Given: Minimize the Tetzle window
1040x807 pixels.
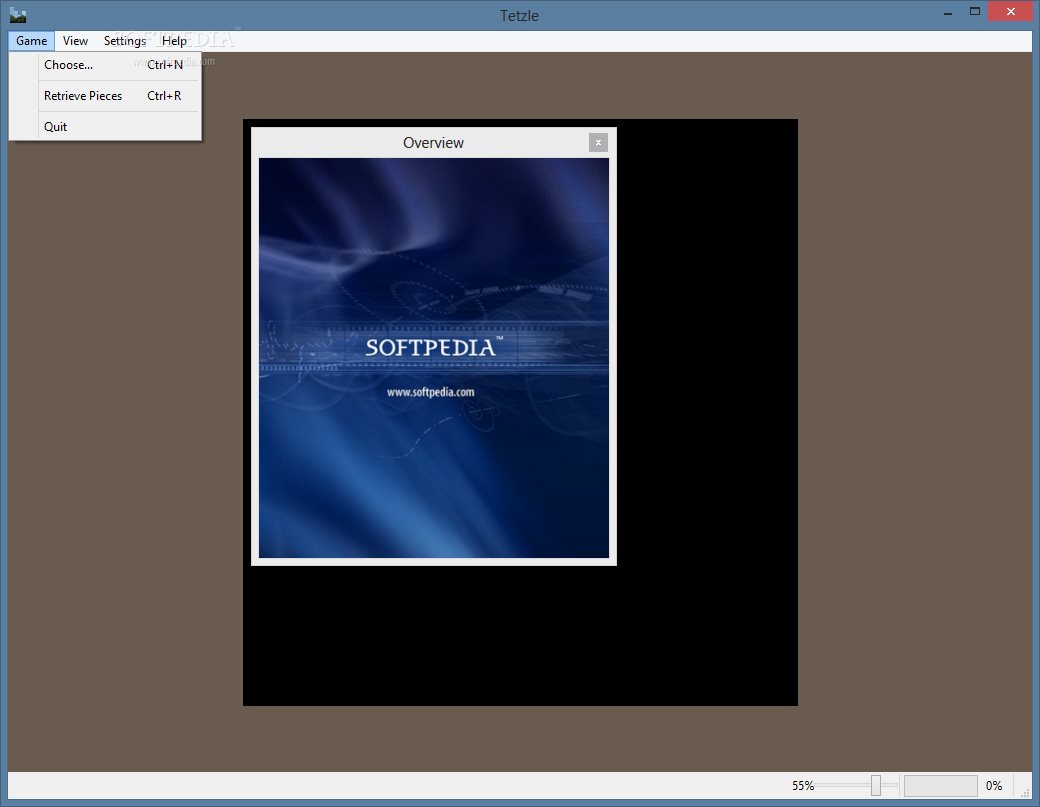Looking at the screenshot, I should 948,13.
